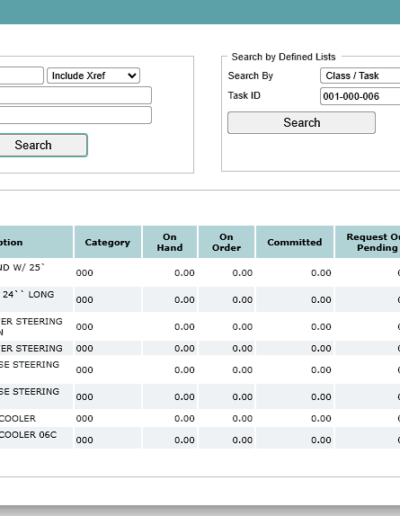Select the COOLER 06C row
Image resolution: width=400 pixels, height=516 pixels.
(200, 438)
